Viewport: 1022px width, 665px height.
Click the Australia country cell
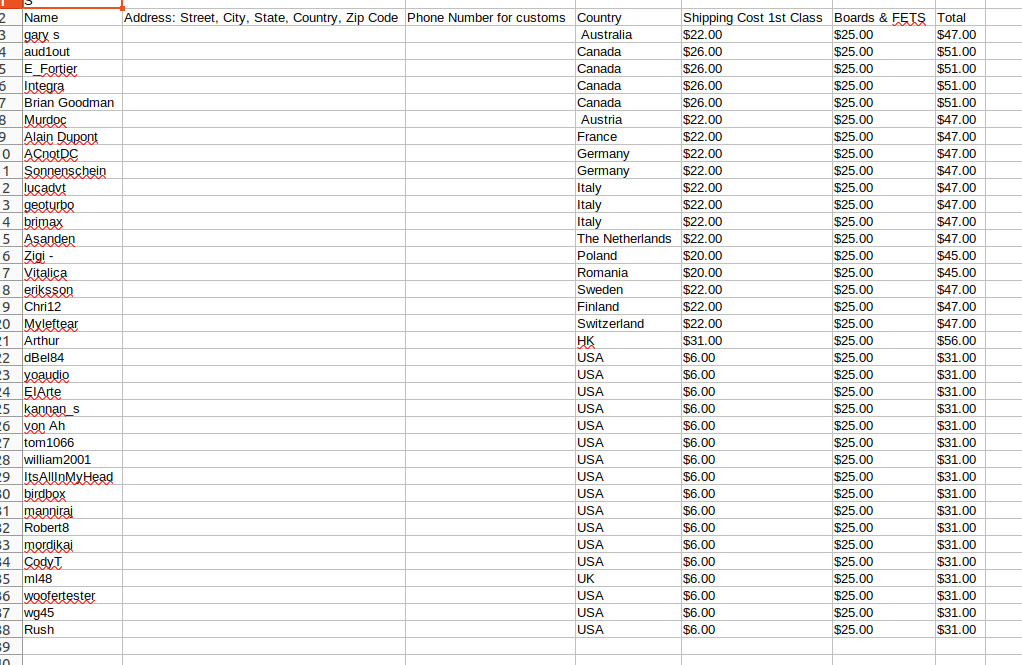[628, 35]
